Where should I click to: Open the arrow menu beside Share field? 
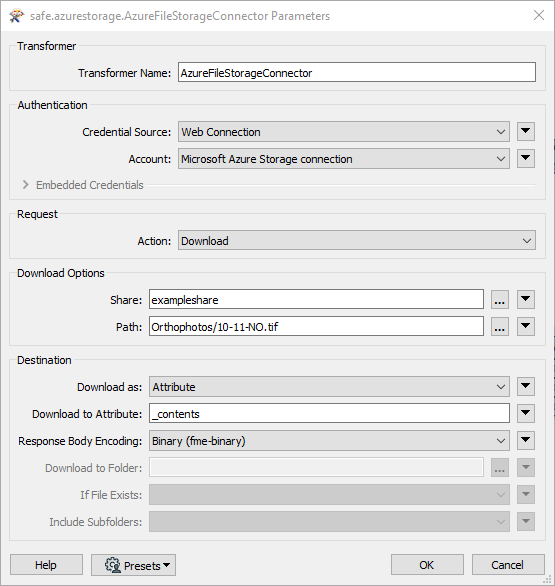[526, 299]
